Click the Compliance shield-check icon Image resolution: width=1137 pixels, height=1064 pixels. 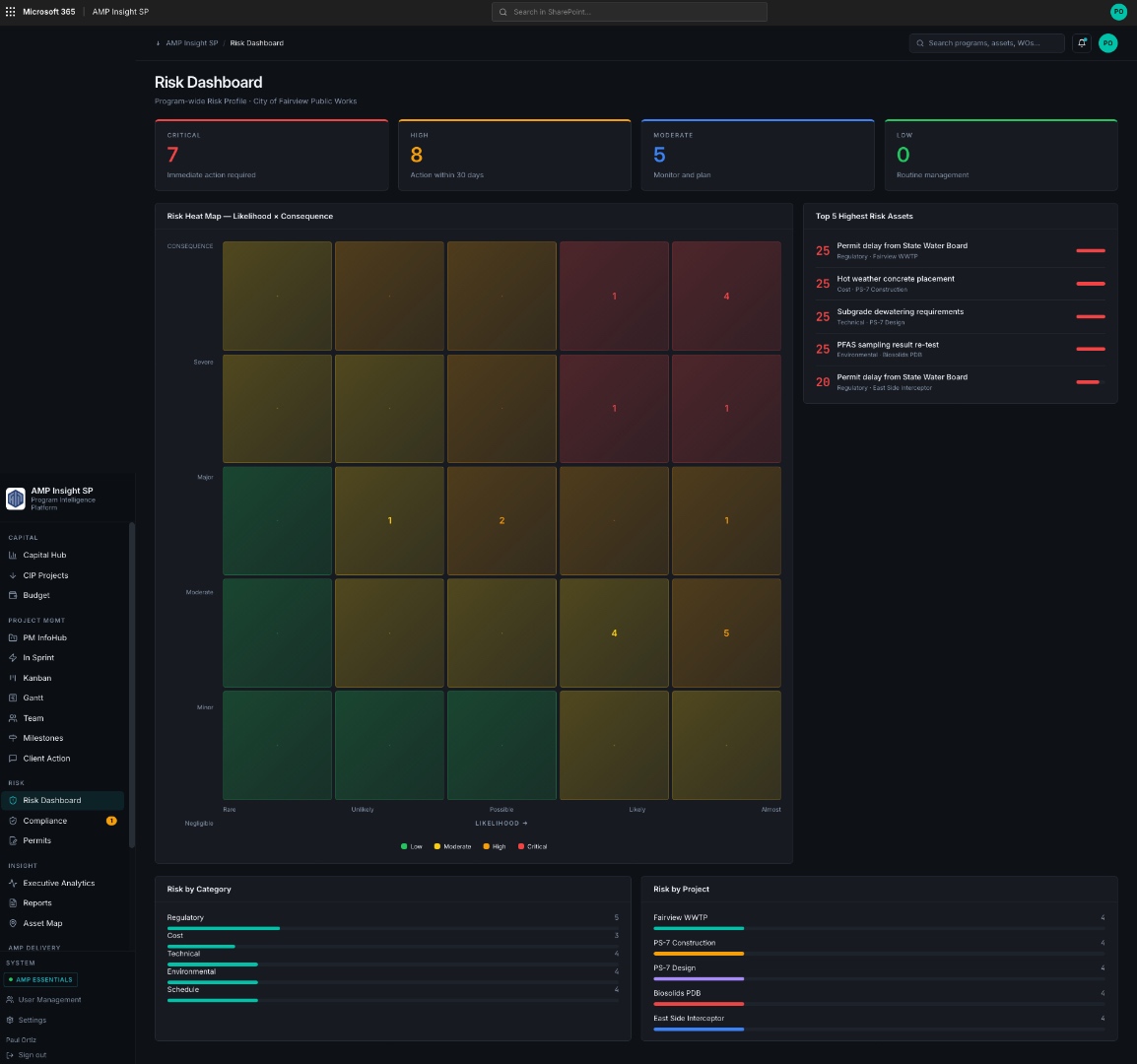pos(13,821)
